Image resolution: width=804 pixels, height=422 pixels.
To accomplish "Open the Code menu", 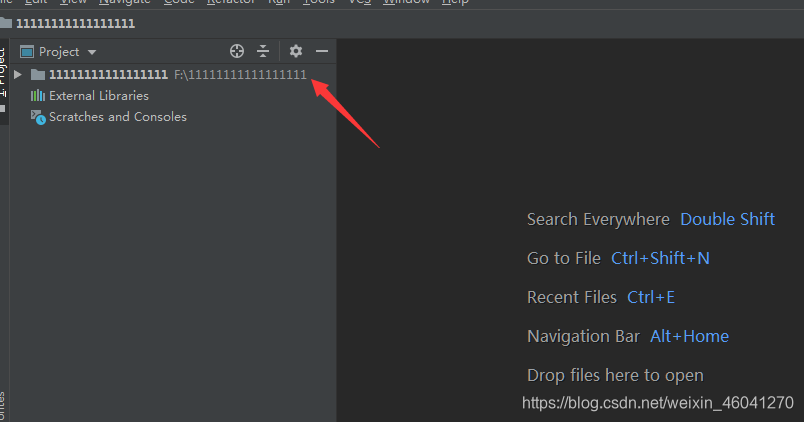I will click(x=179, y=2).
